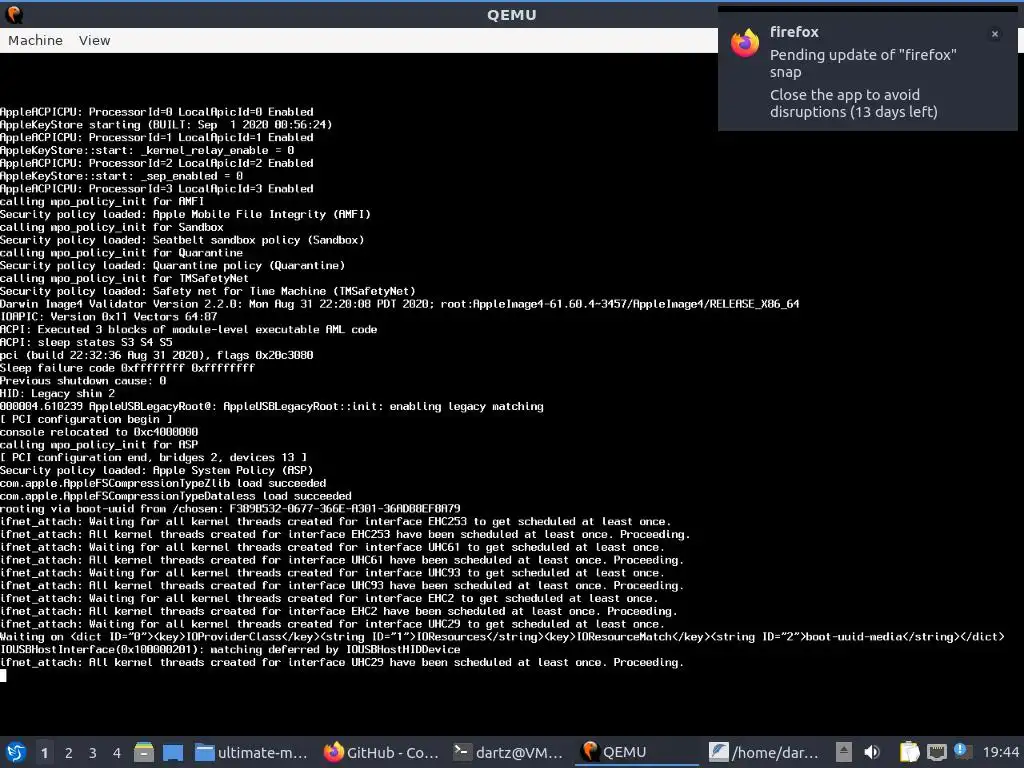Viewport: 1024px width, 768px height.
Task: Click the Firefox logo in the notification
Action: (x=744, y=43)
